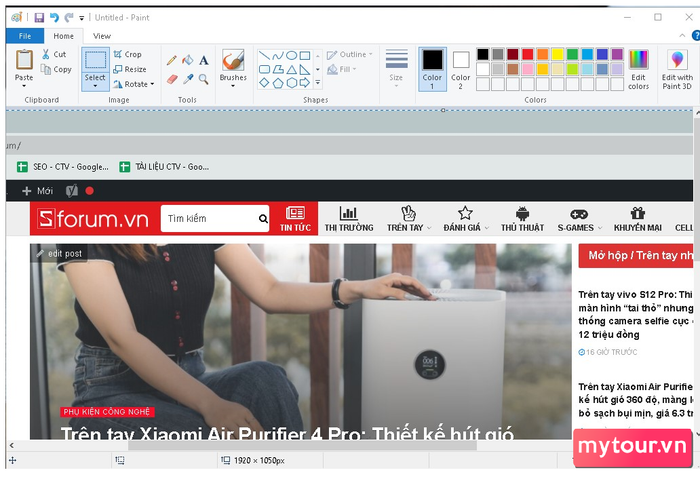Open the Rotate dropdown
This screenshot has height=477, width=700.
tap(133, 84)
